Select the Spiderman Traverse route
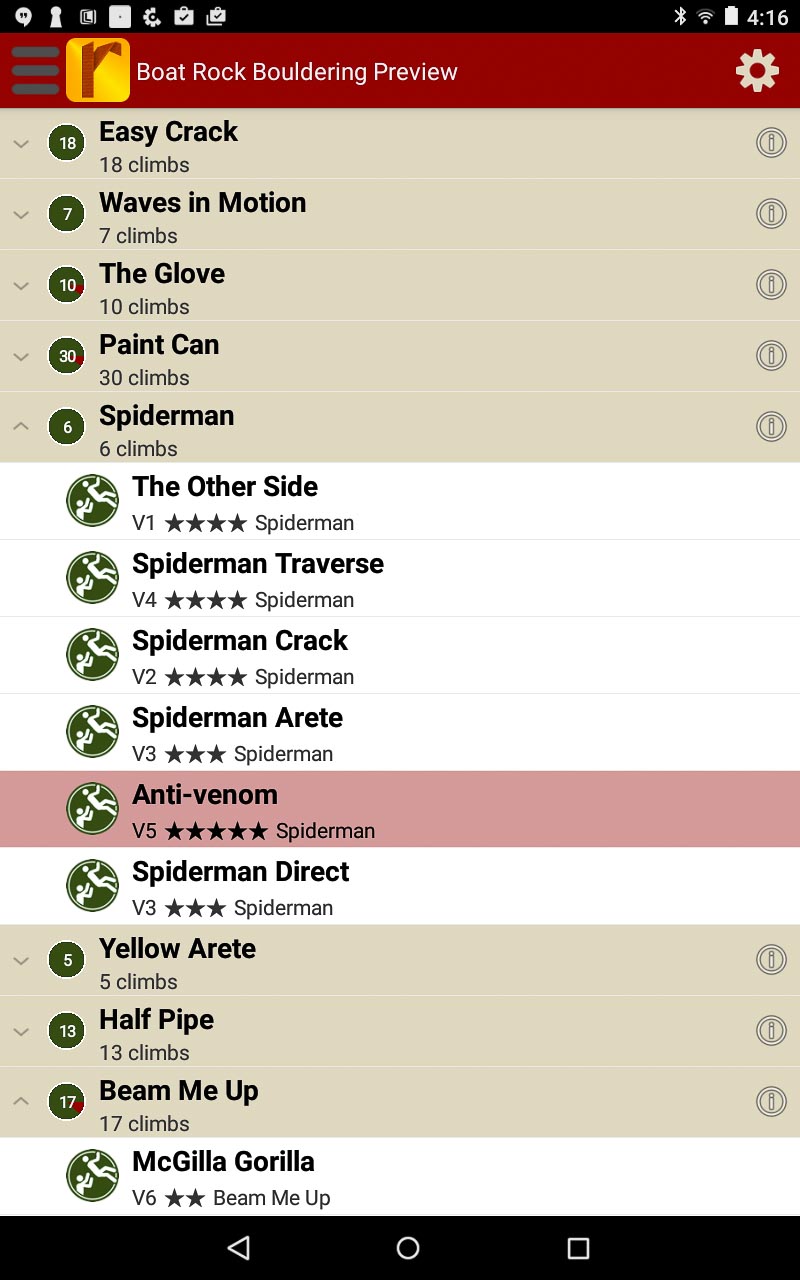This screenshot has height=1280, width=800. coord(400,578)
